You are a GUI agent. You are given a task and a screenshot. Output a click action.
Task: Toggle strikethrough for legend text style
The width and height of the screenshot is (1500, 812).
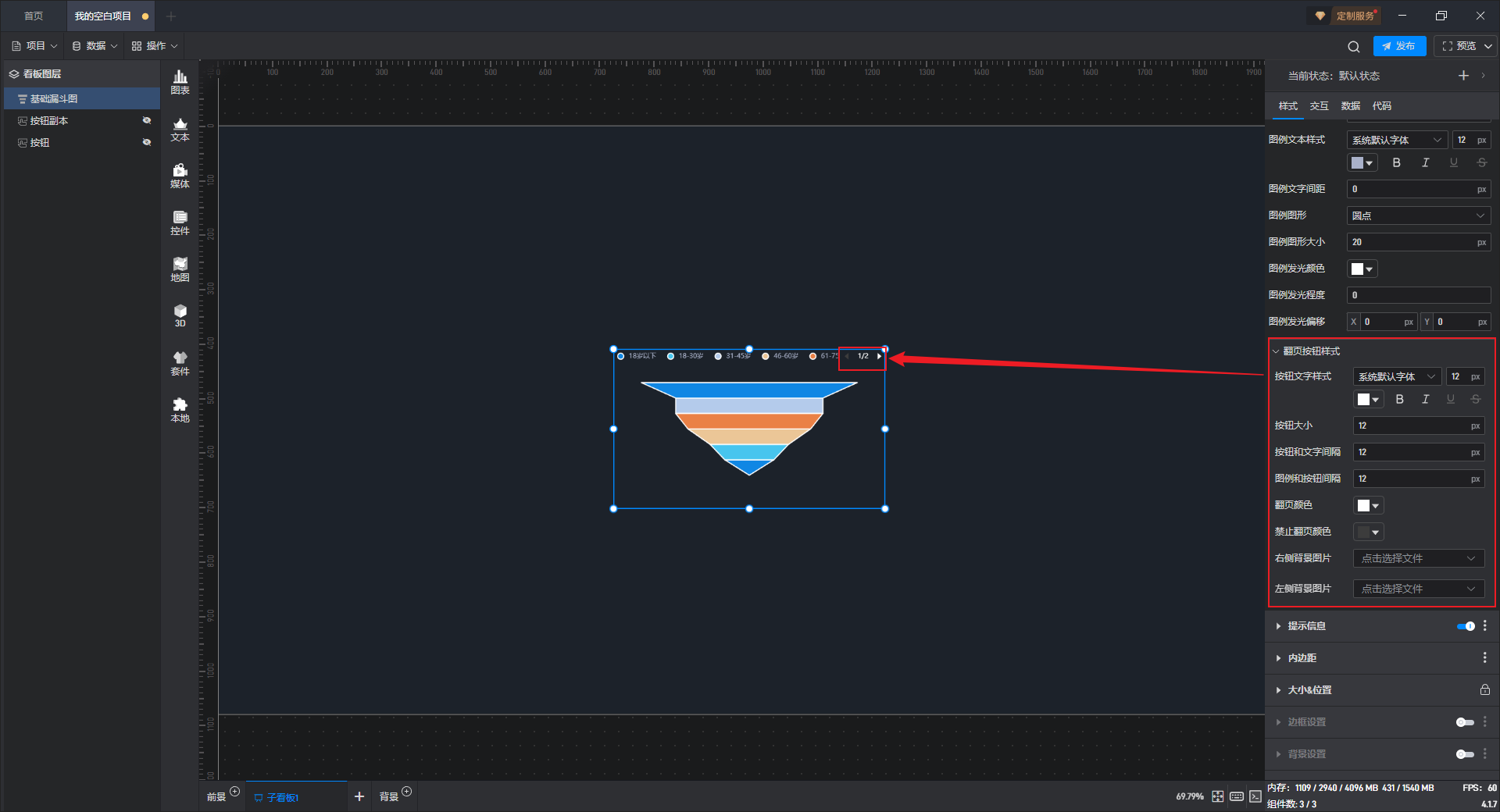point(1481,162)
